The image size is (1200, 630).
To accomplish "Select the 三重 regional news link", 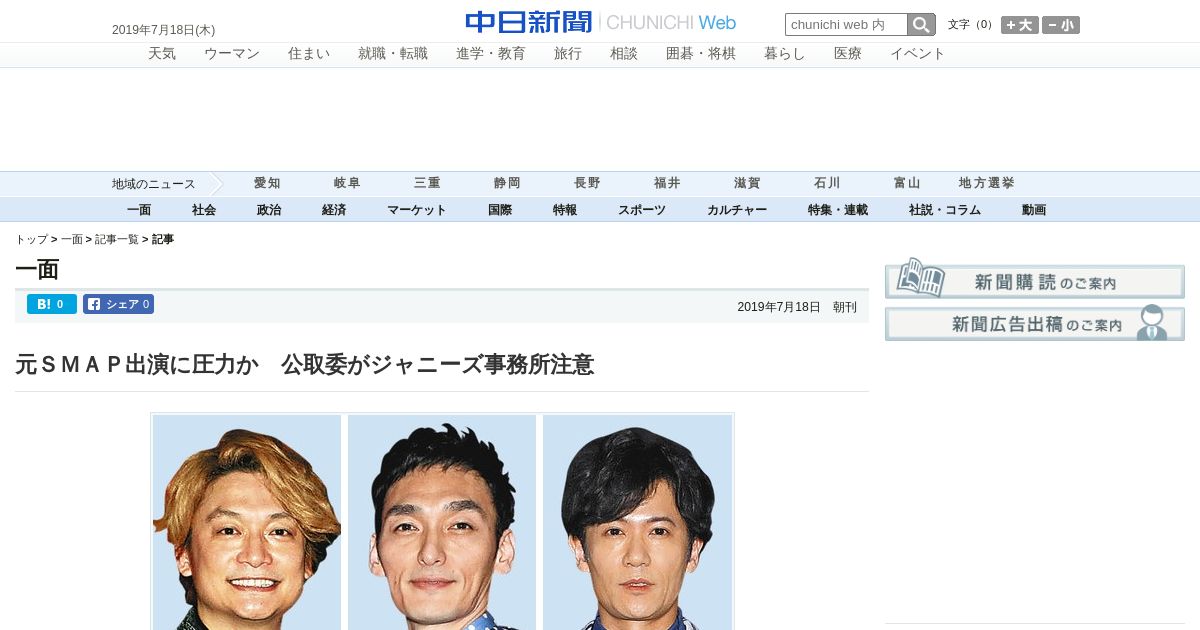I will pyautogui.click(x=427, y=183).
